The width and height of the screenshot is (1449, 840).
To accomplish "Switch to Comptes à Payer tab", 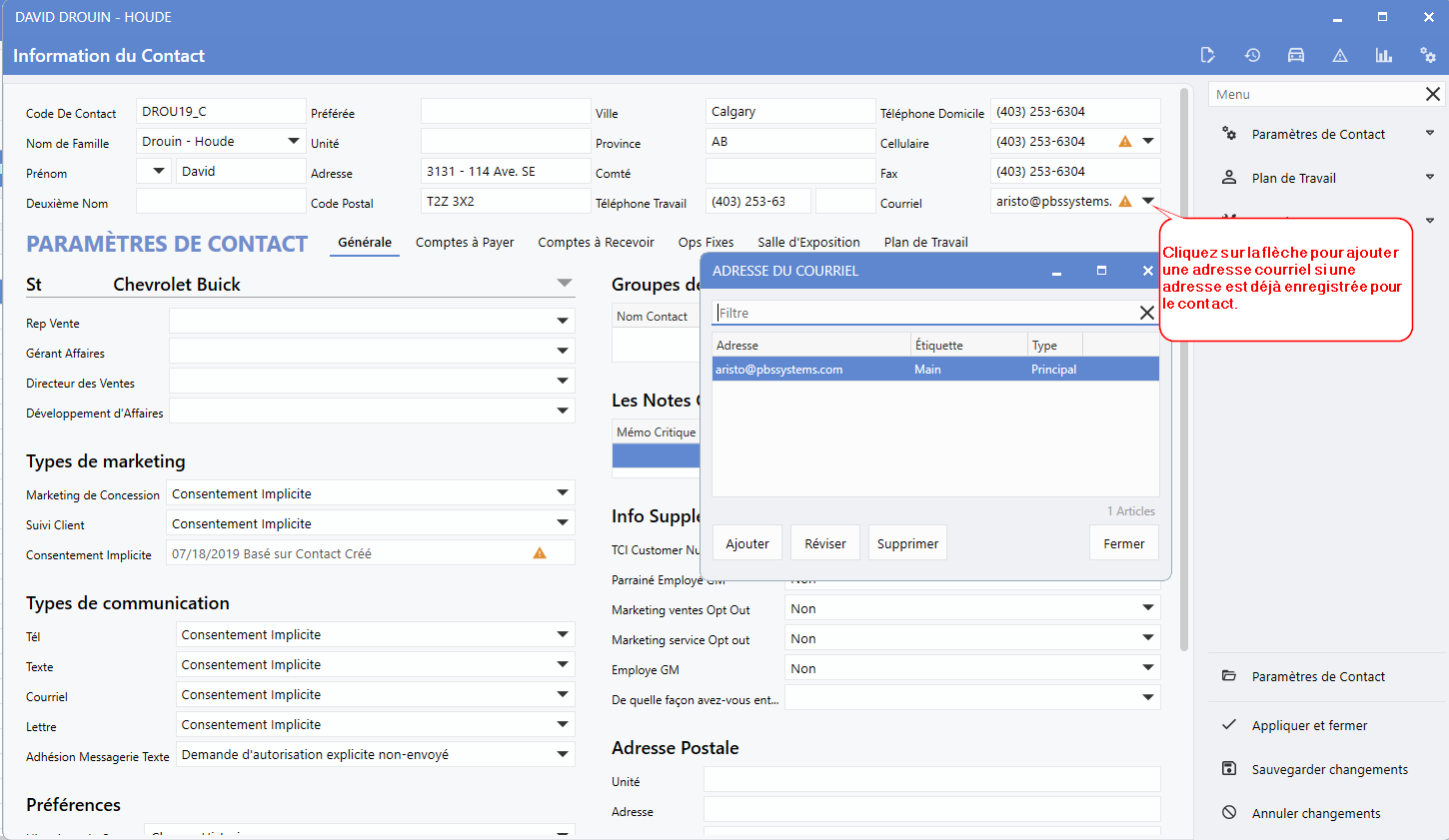I will tap(465, 243).
